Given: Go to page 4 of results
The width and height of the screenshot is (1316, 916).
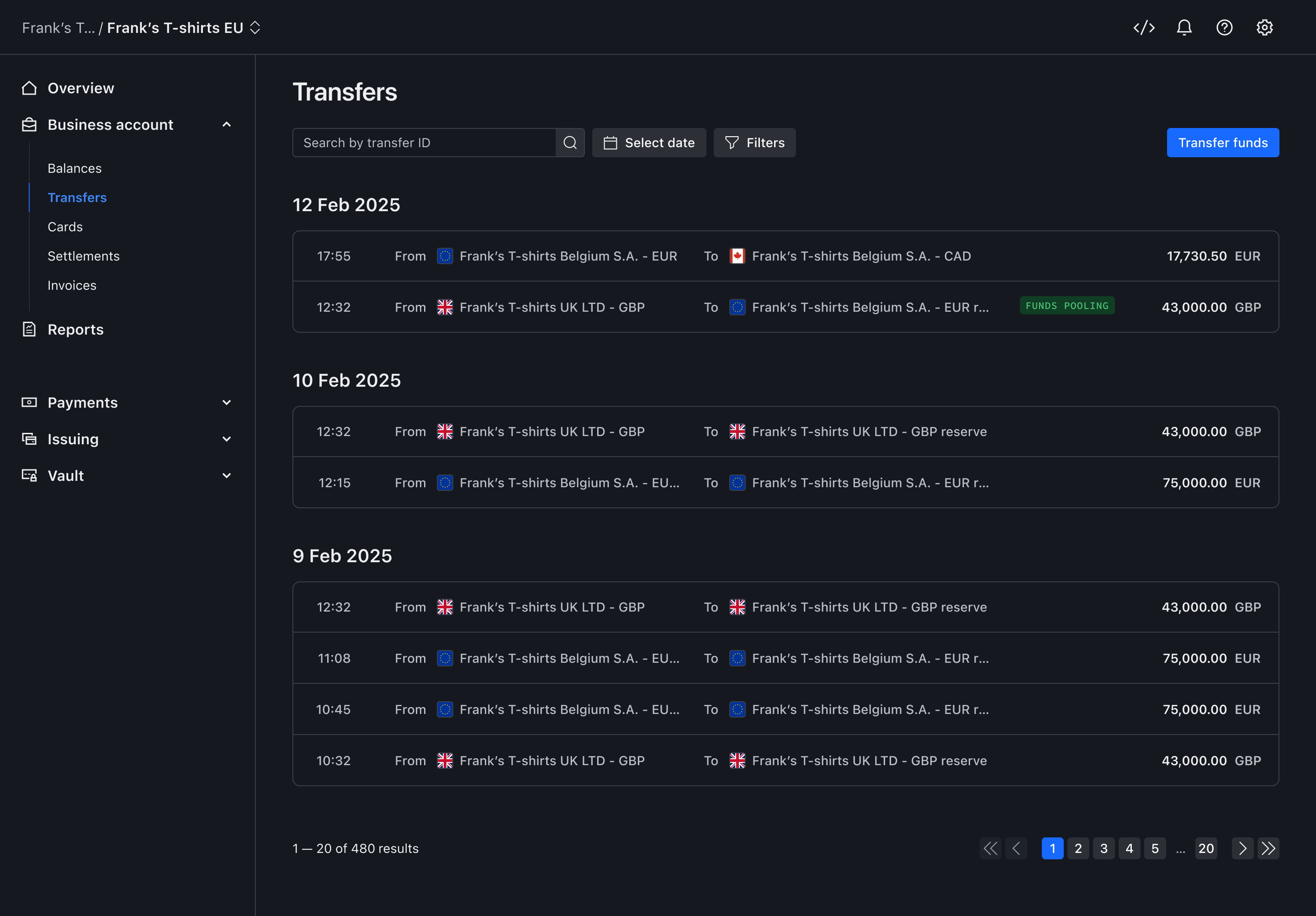Looking at the screenshot, I should (1129, 848).
